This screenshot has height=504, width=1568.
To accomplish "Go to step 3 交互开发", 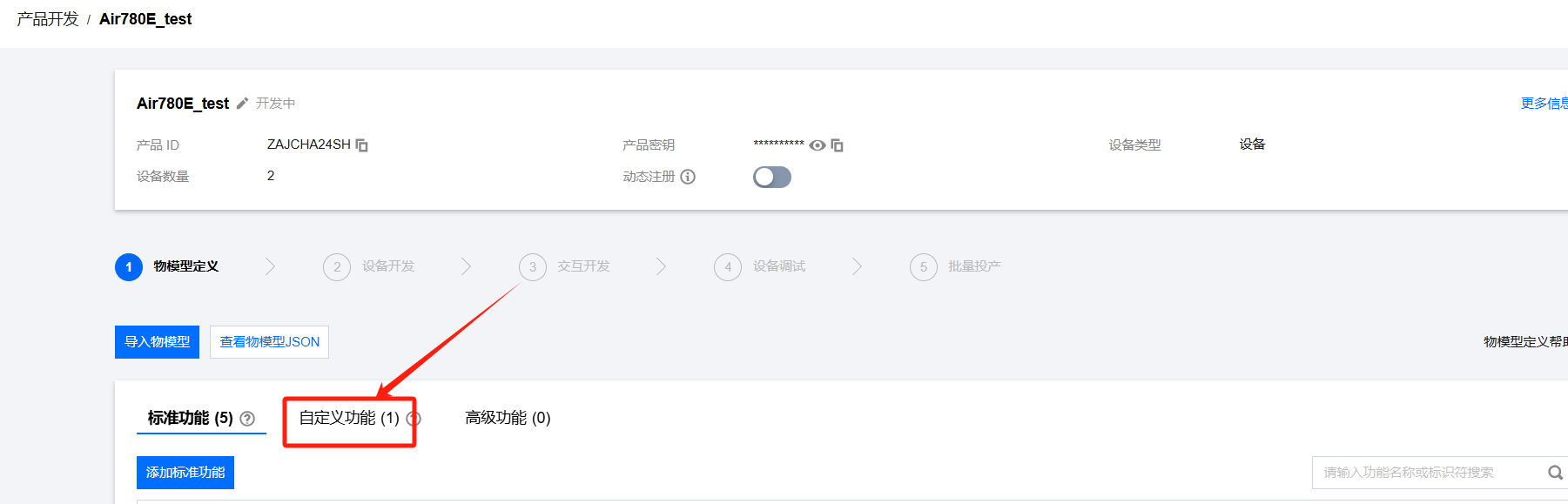I will [565, 266].
